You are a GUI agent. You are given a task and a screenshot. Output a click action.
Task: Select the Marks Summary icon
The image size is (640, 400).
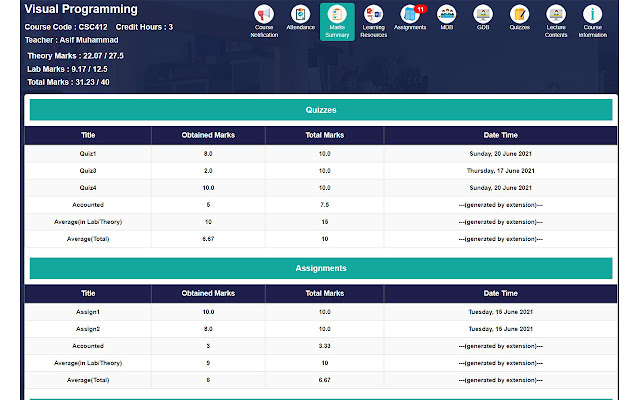click(337, 15)
